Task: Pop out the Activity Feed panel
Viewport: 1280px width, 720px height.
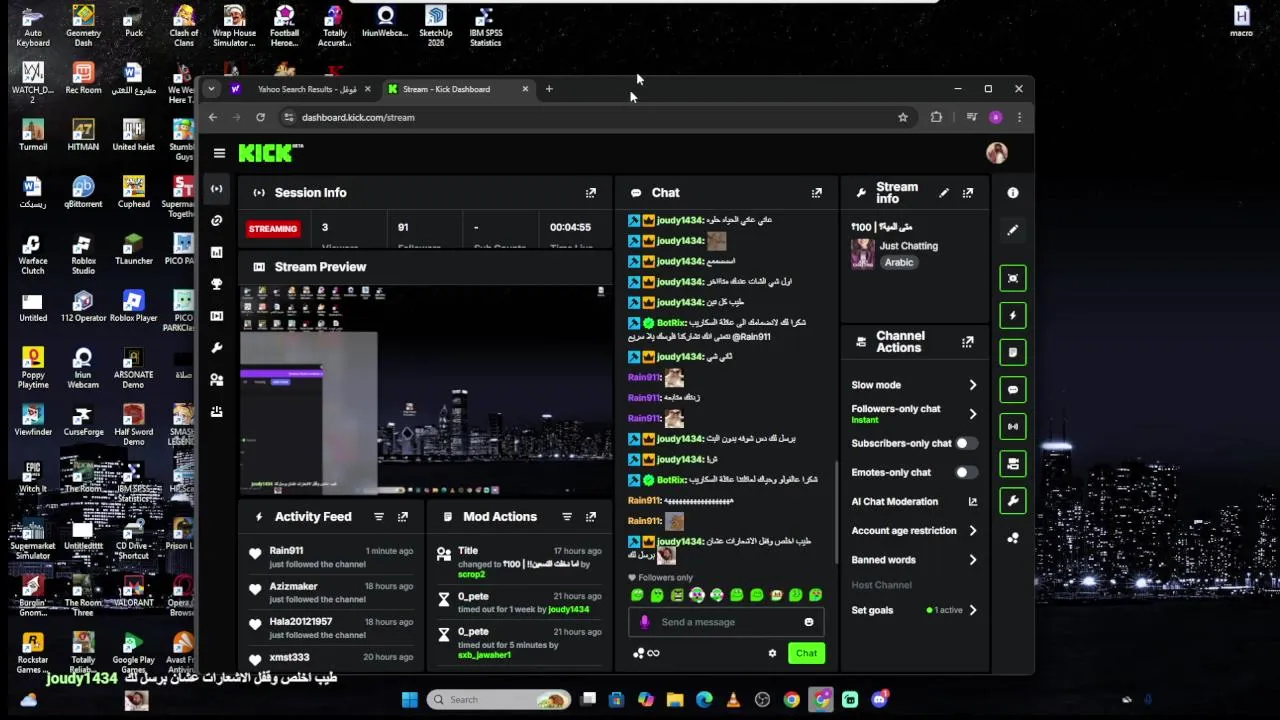Action: (403, 517)
